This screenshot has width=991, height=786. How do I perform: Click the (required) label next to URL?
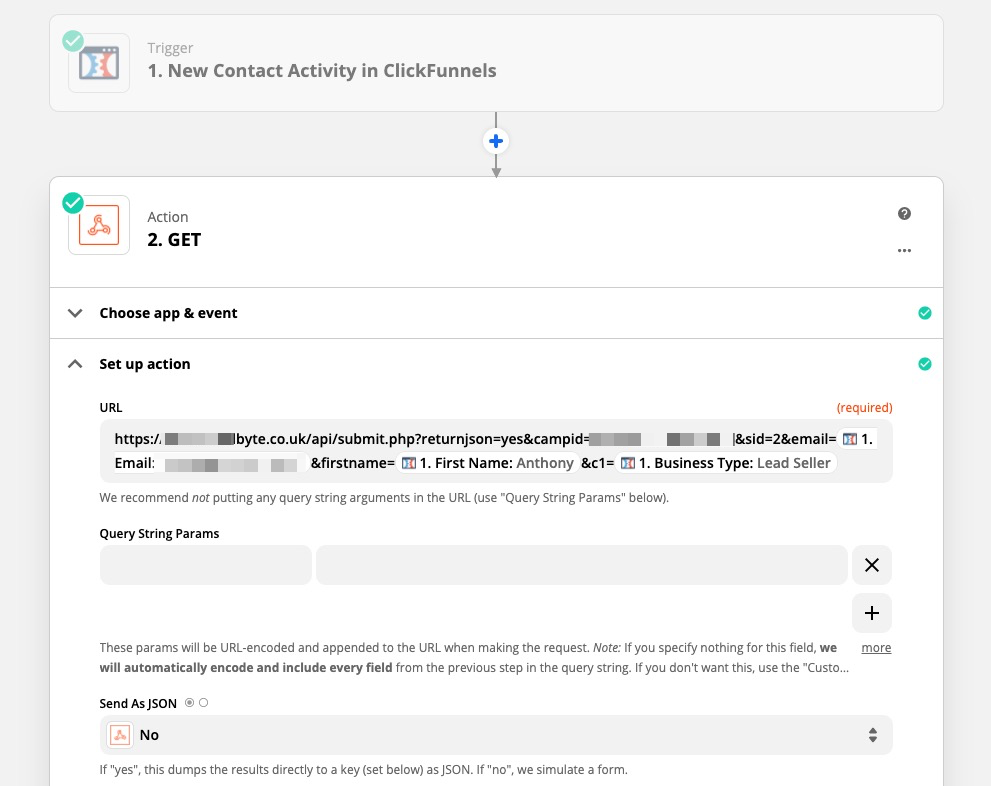tap(865, 408)
